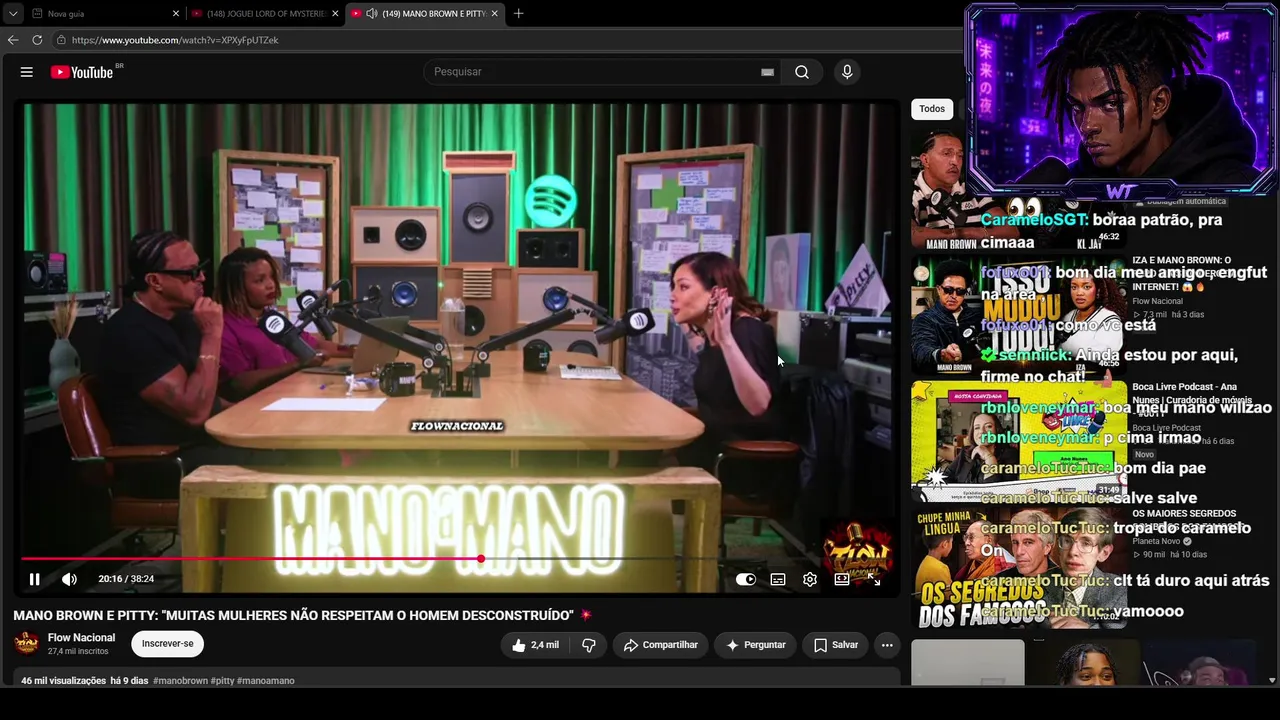Pause the video with the pause button
Screen dimensions: 1280x720
[x=34, y=579]
